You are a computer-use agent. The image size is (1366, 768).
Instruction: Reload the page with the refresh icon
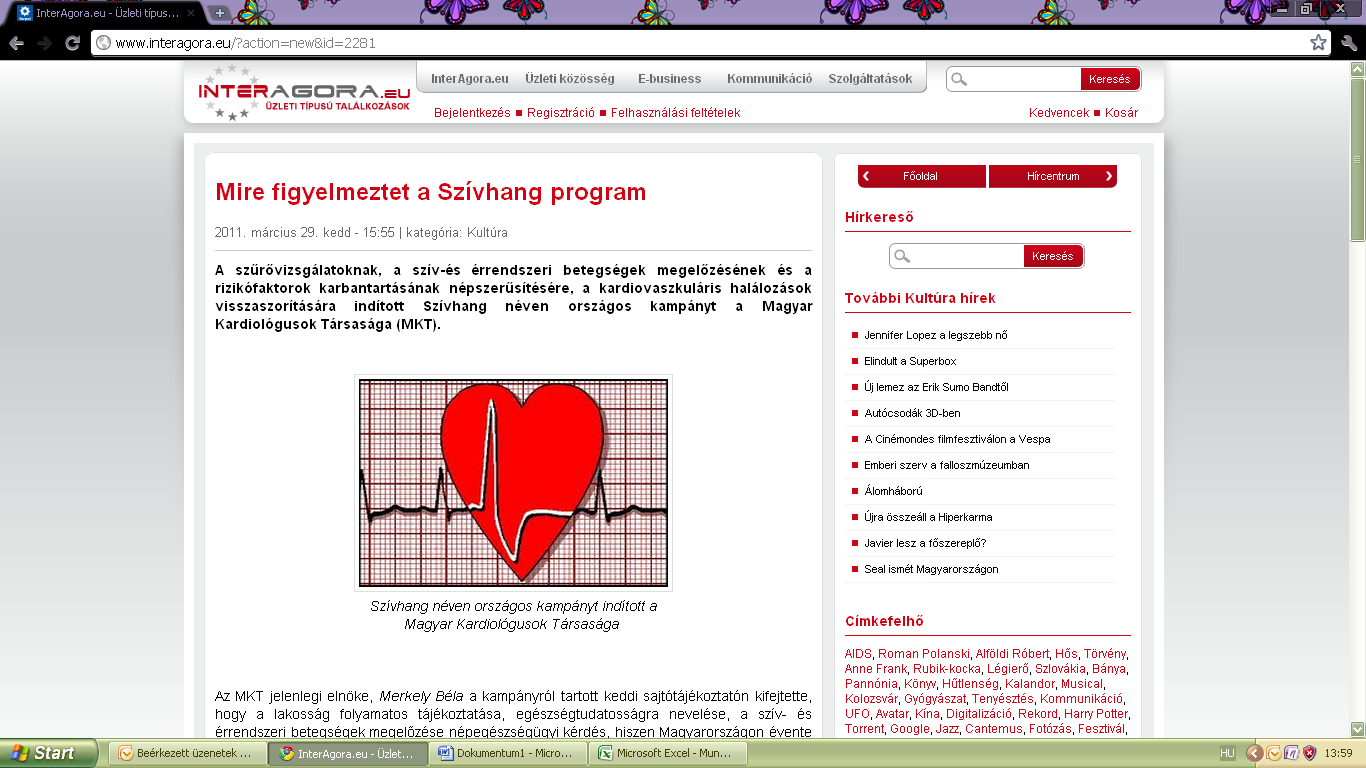(72, 43)
